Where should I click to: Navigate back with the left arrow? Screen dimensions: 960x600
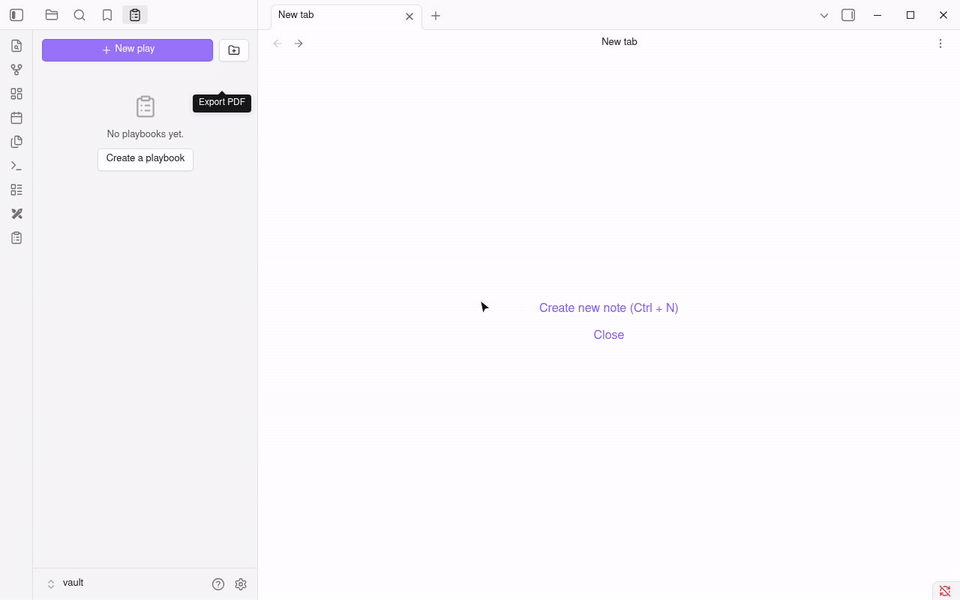[x=277, y=43]
